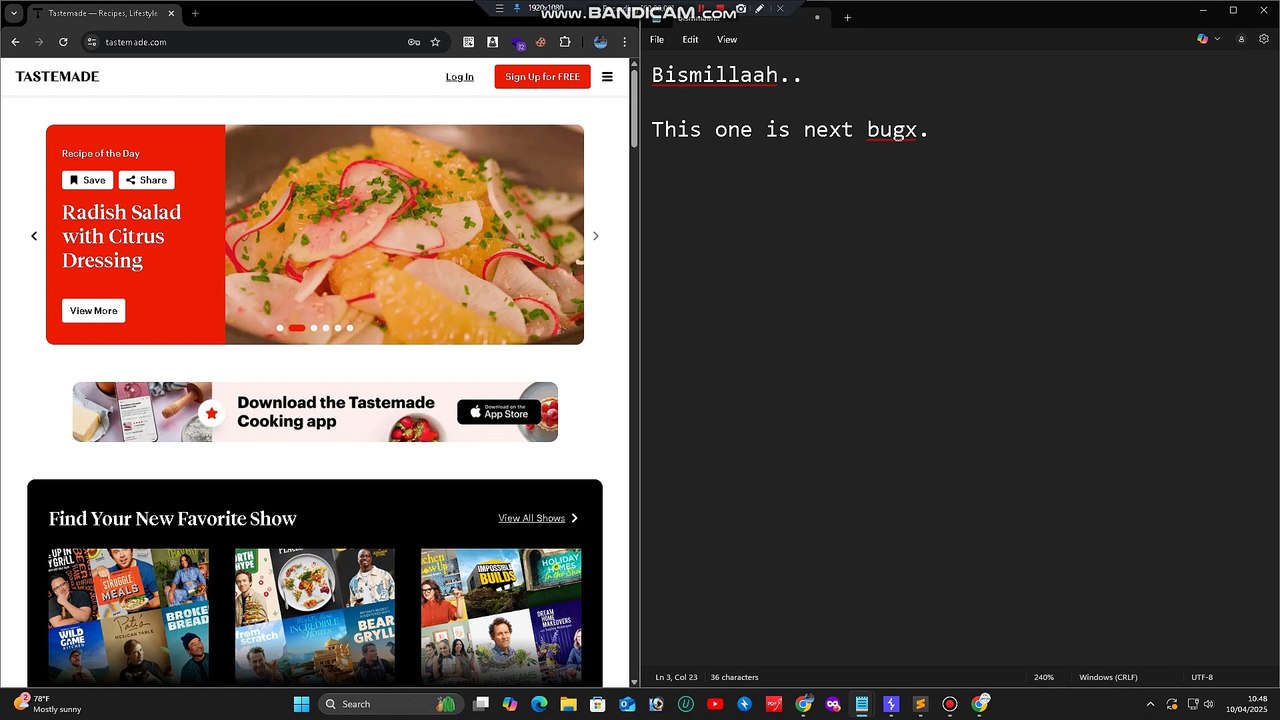Open the Radish Salad recipe photo
This screenshot has height=720, width=1280.
[x=404, y=234]
